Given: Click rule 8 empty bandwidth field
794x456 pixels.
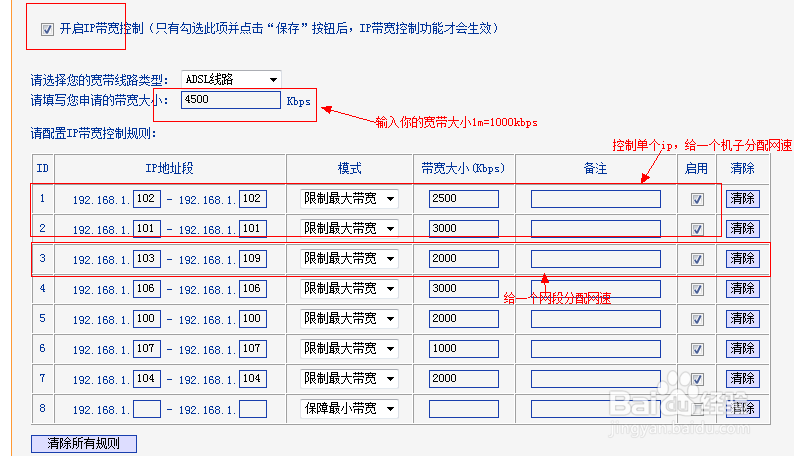Looking at the screenshot, I should click(463, 409).
